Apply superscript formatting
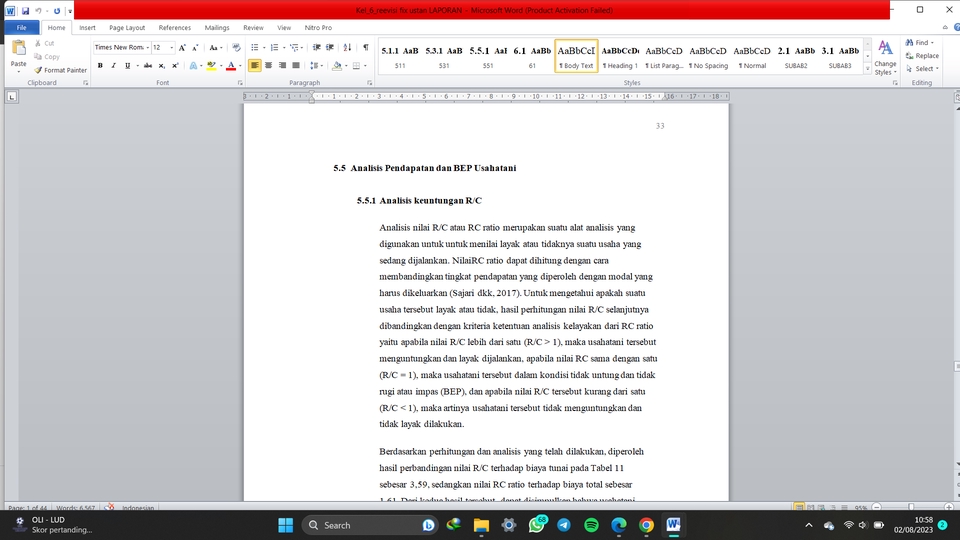The width and height of the screenshot is (960, 540). click(175, 66)
